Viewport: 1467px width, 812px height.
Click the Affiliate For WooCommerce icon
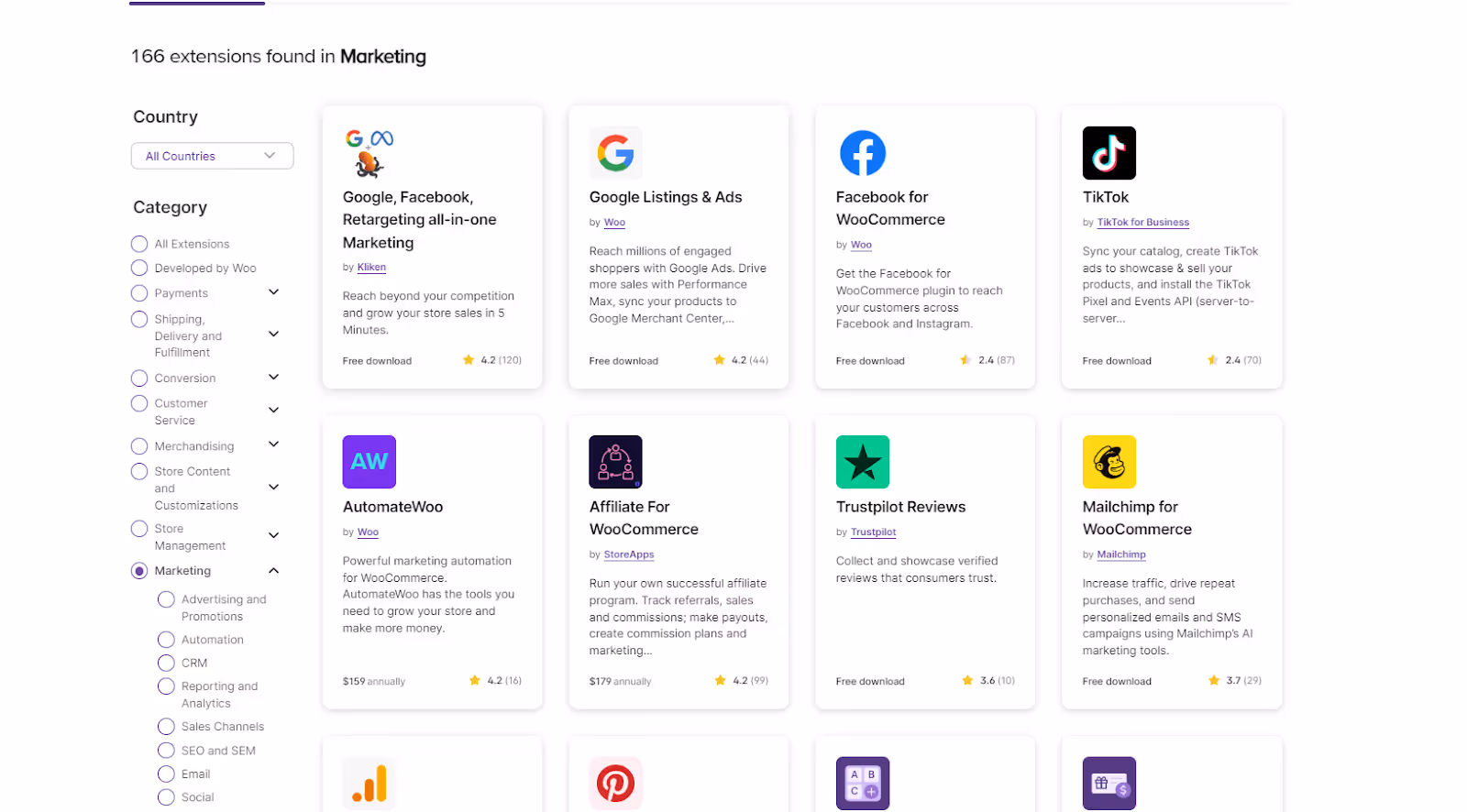(x=615, y=461)
